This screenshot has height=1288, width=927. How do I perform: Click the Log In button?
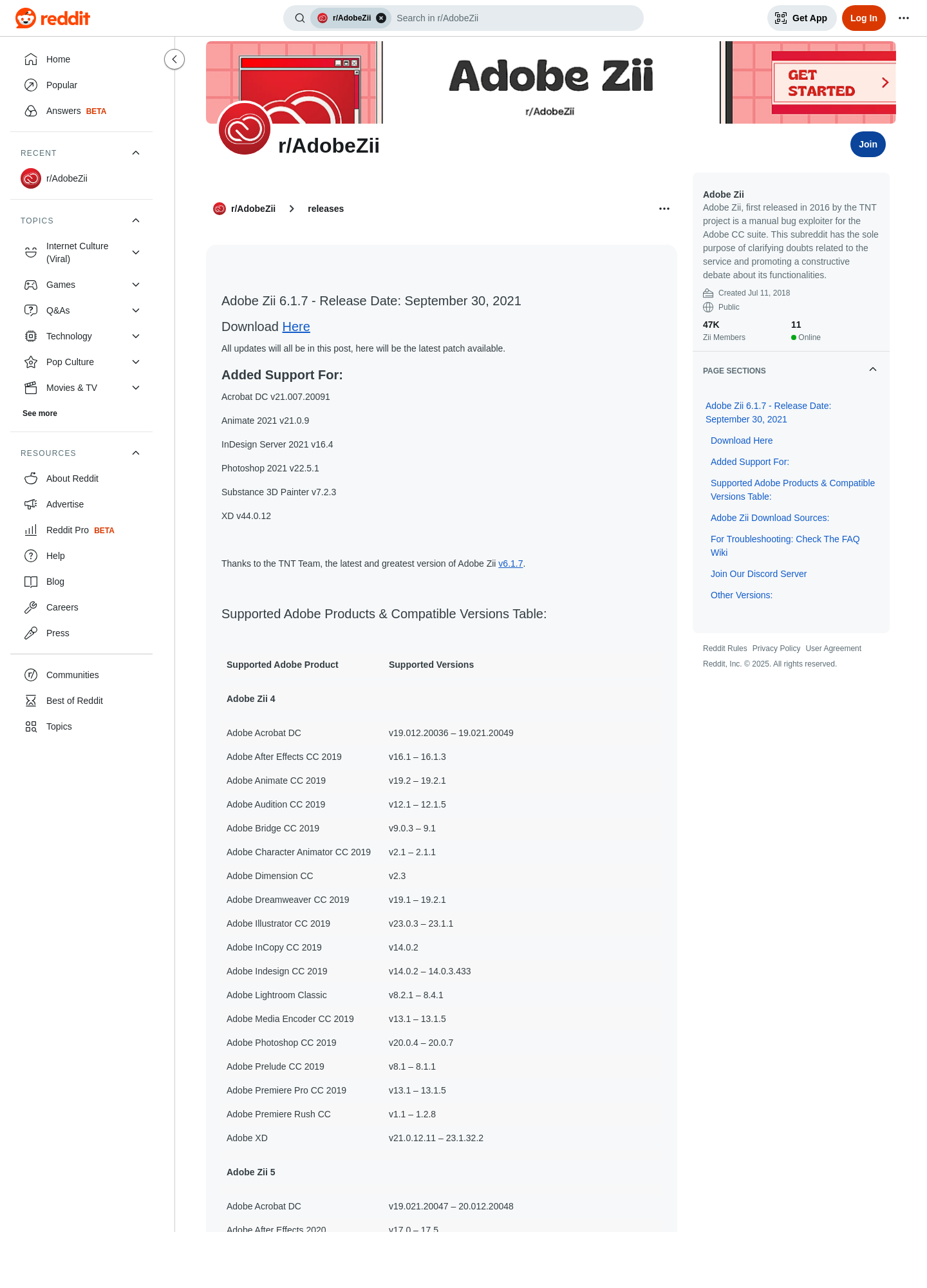[x=863, y=18]
